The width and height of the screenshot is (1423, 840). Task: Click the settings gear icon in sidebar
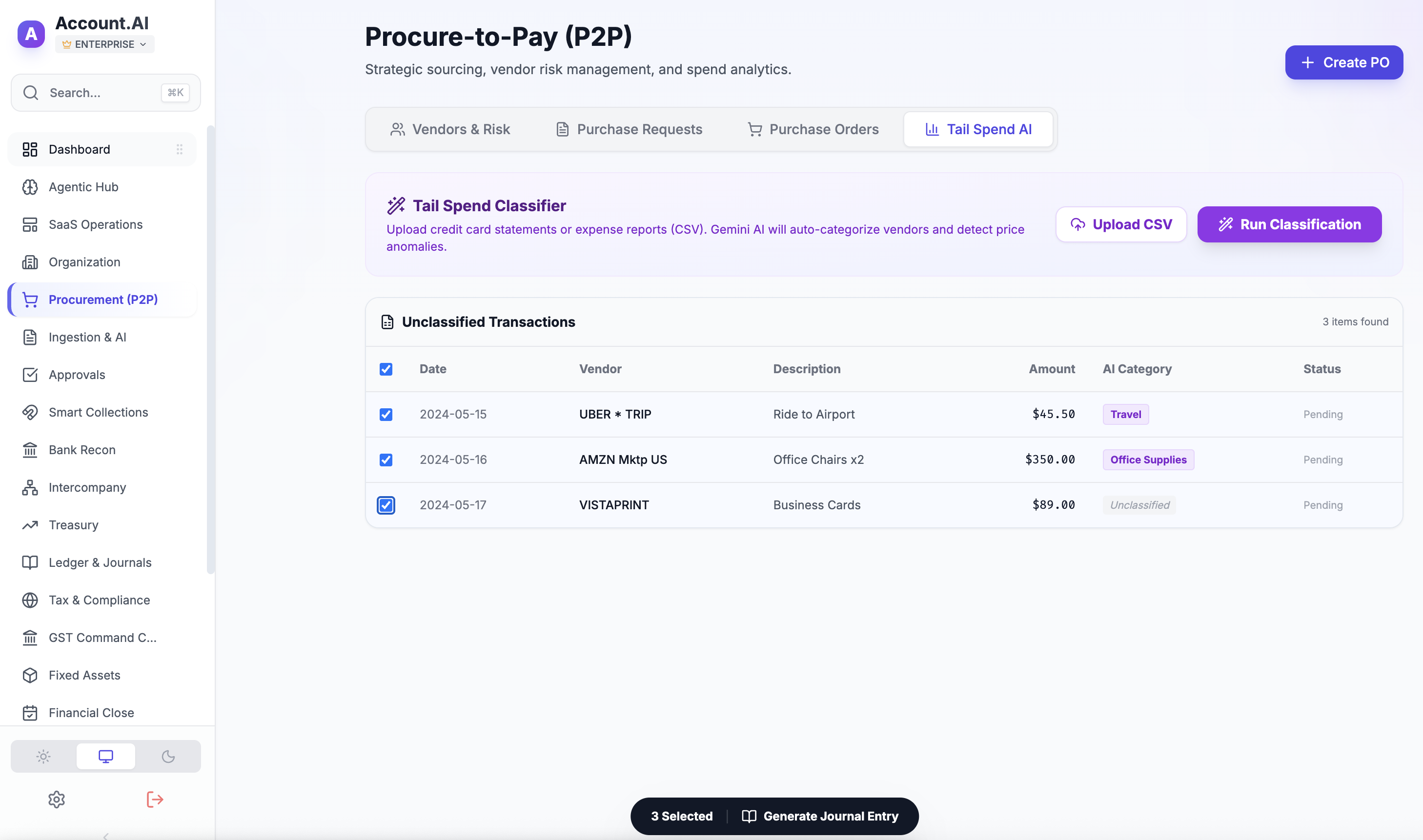click(57, 799)
